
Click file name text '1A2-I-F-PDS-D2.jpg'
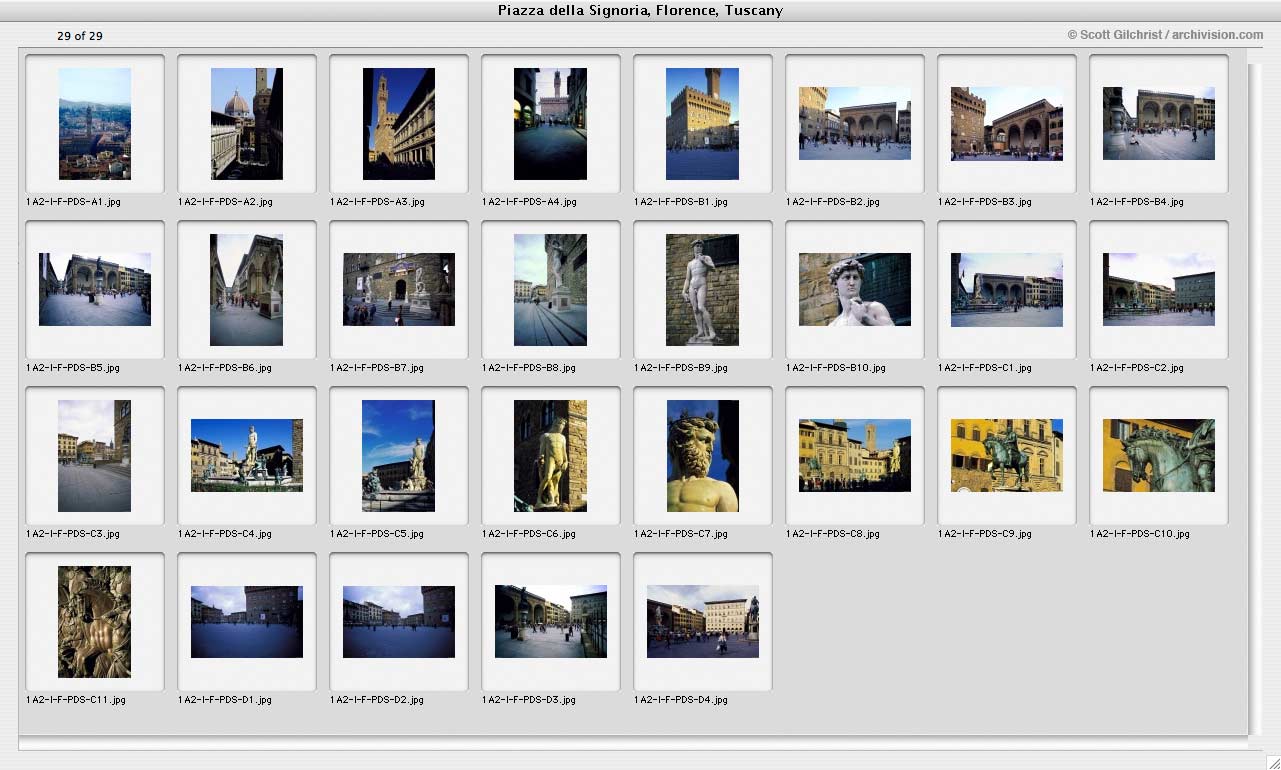tap(377, 700)
